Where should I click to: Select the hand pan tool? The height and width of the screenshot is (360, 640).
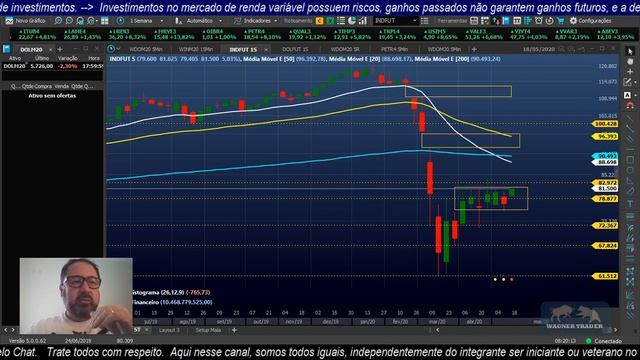pos(630,62)
